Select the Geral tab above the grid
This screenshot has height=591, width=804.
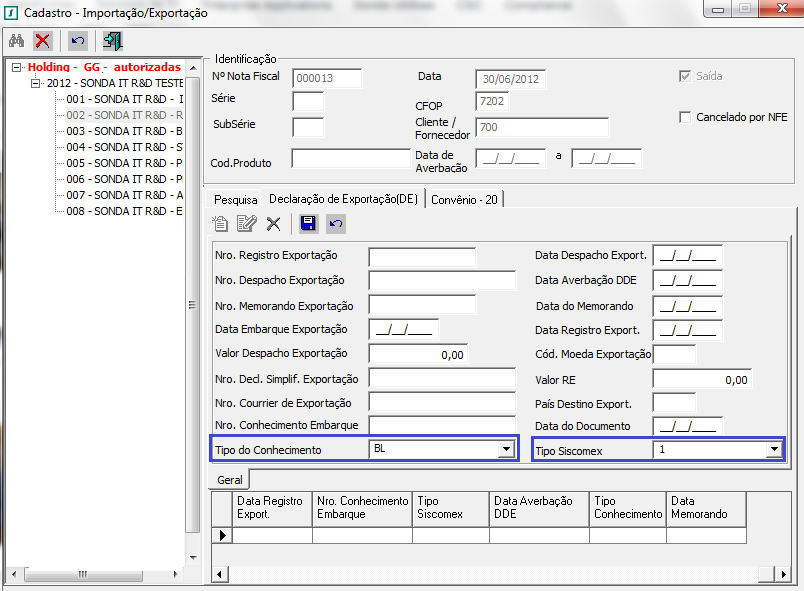229,481
